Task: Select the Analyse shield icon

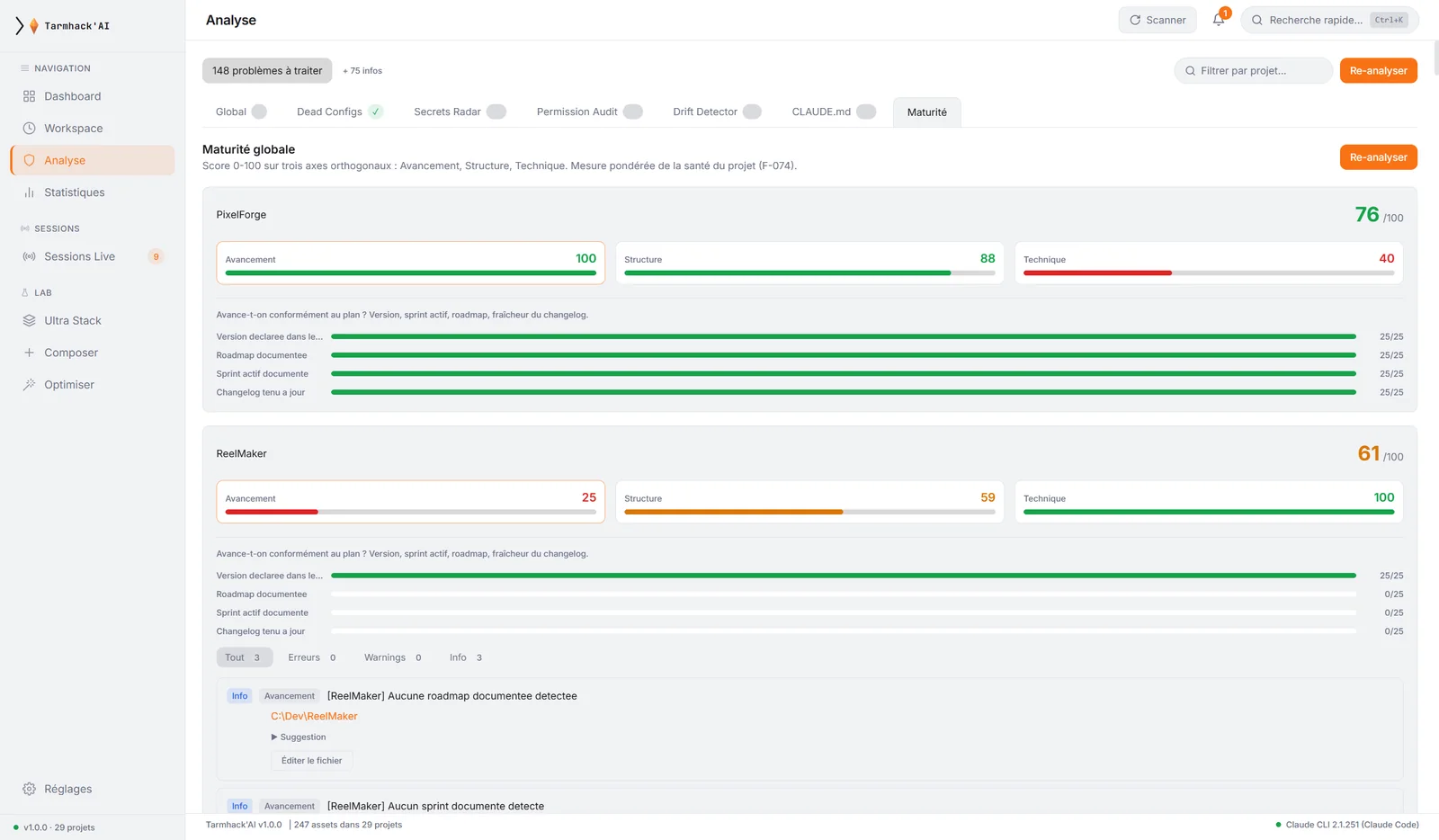Action: (29, 160)
